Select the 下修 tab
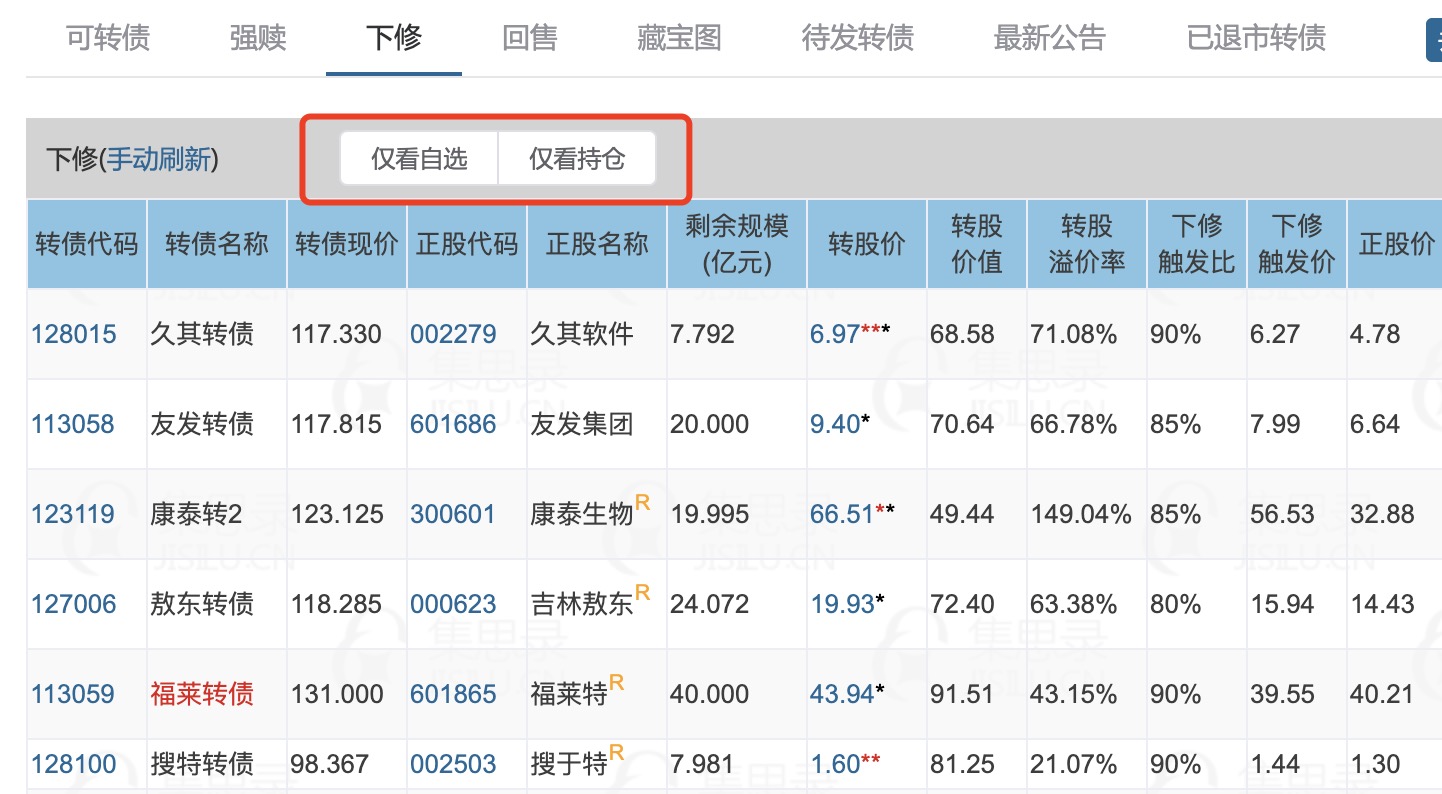Image resolution: width=1442 pixels, height=794 pixels. point(394,38)
